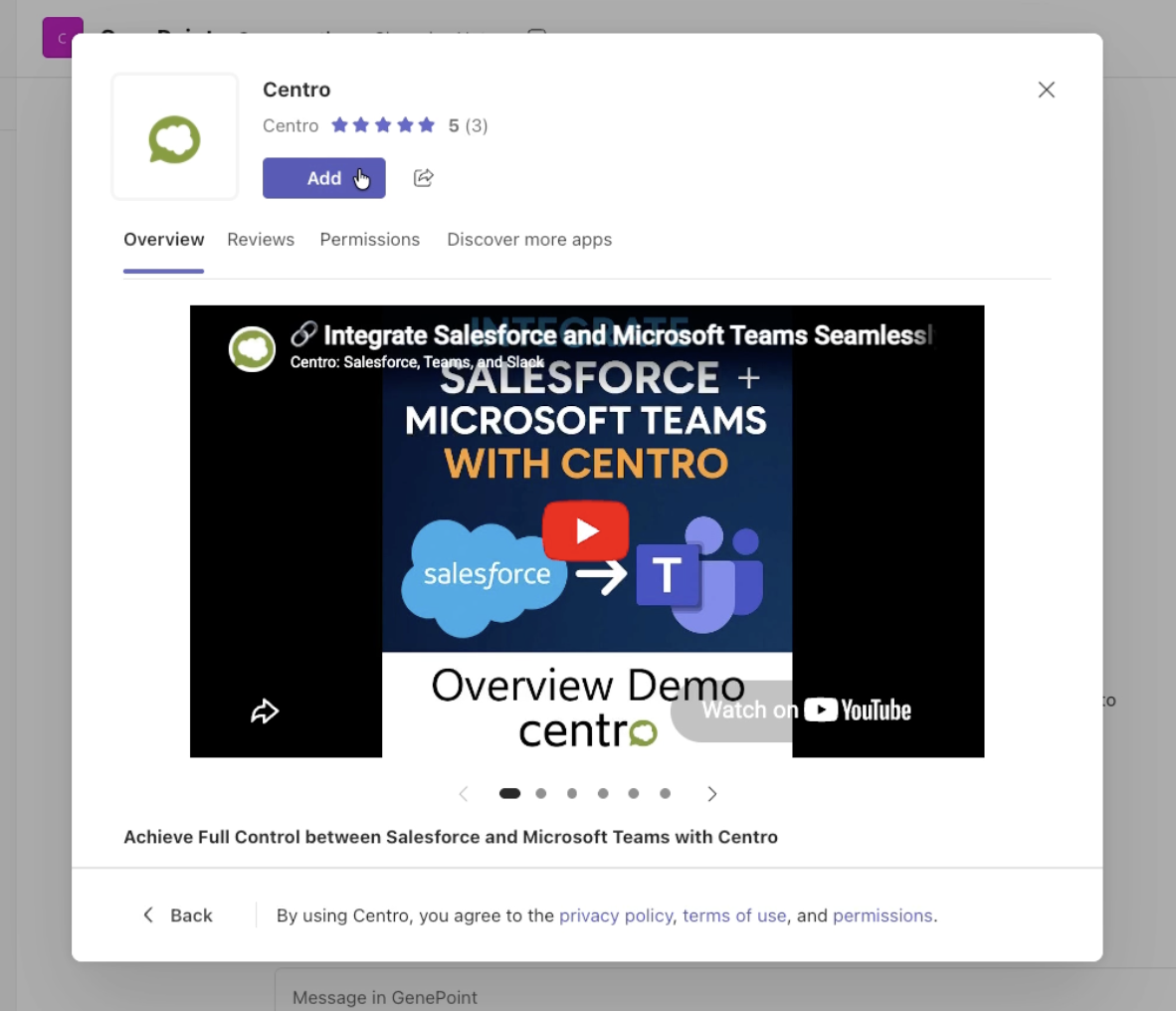Click the Add button for Centro
The height and width of the screenshot is (1011, 1176).
coord(323,178)
